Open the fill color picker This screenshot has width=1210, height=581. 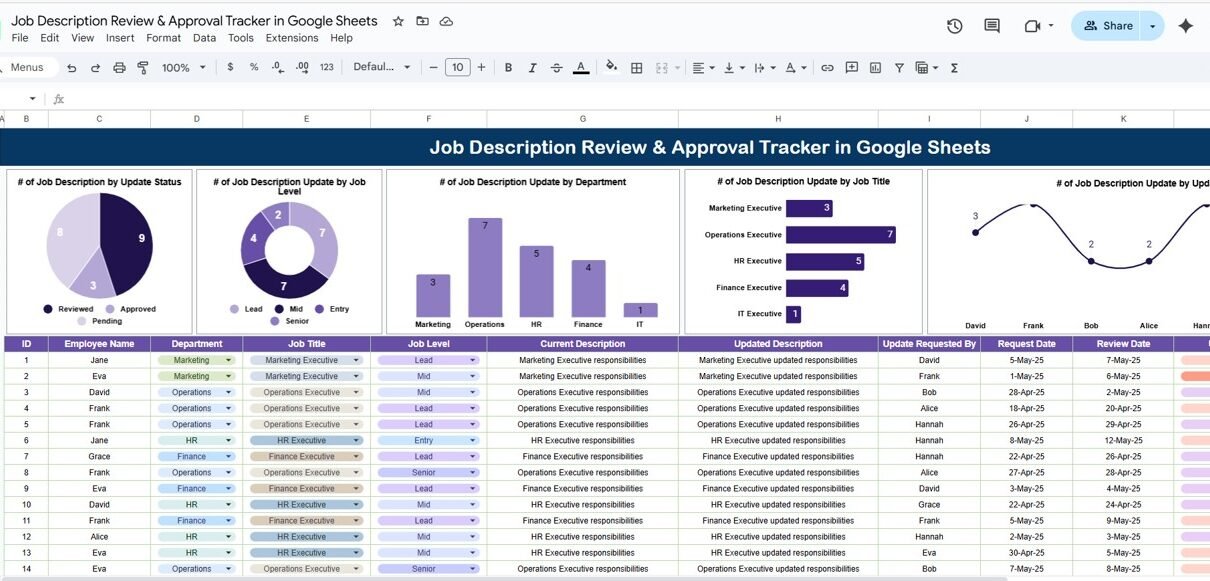[611, 68]
